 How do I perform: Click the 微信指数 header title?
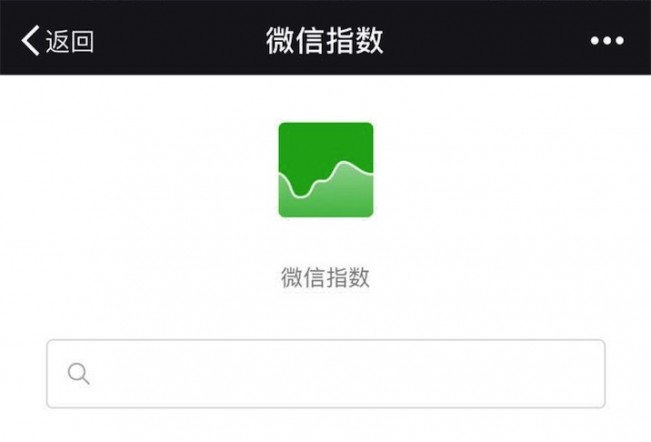[x=325, y=40]
